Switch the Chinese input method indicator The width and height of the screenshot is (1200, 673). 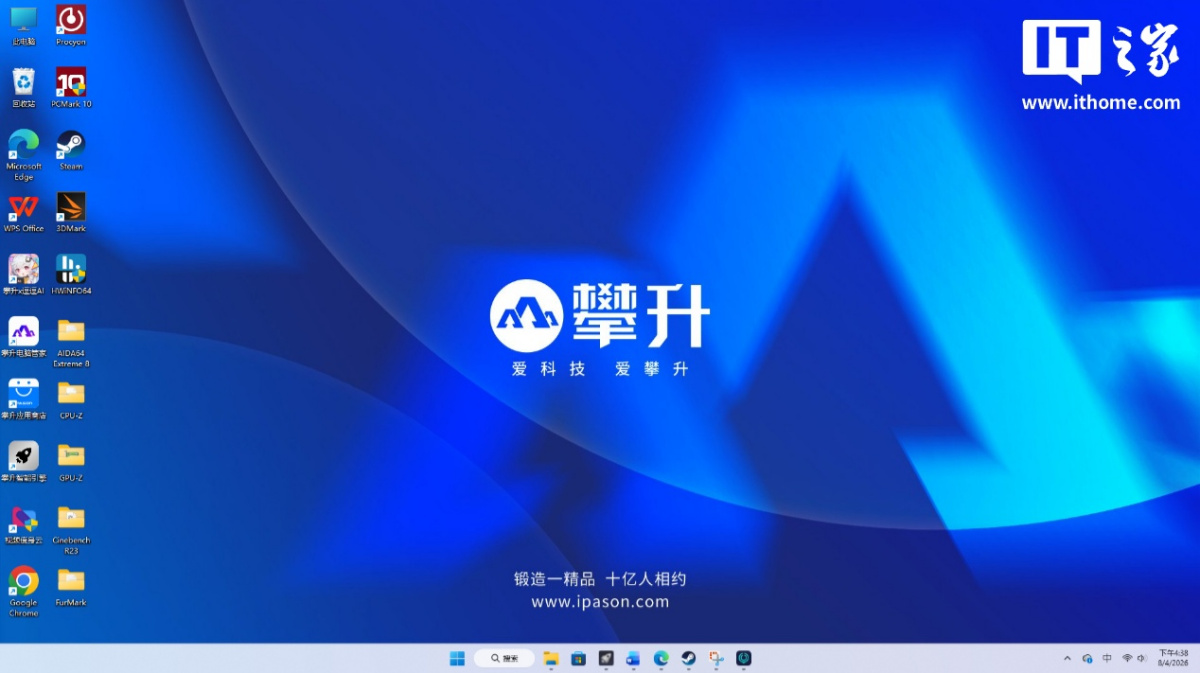click(1107, 658)
